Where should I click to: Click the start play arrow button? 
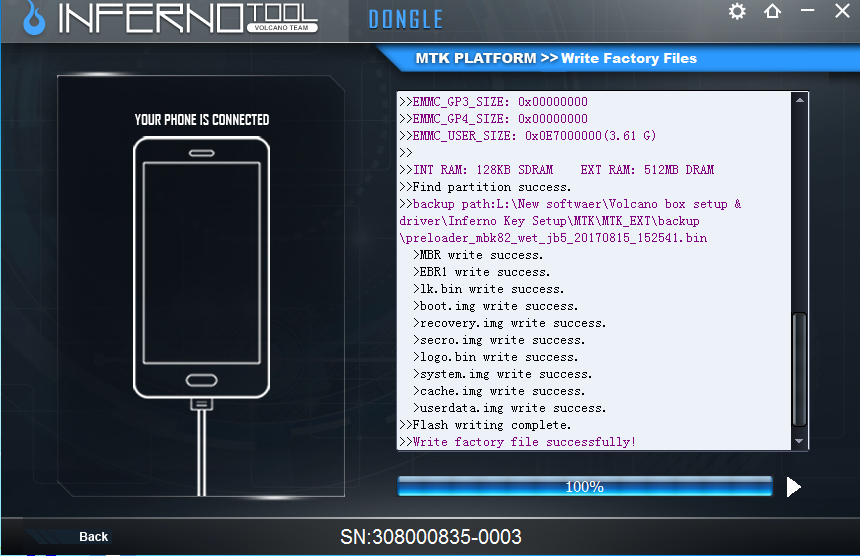[x=794, y=487]
